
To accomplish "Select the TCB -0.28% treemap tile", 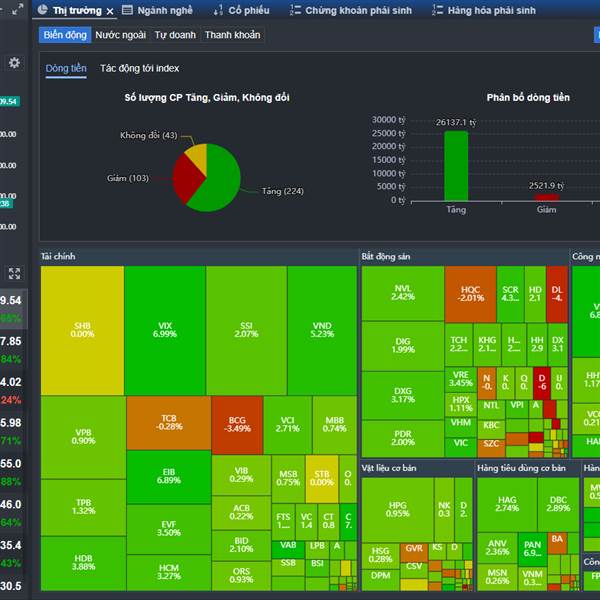I will (x=169, y=423).
